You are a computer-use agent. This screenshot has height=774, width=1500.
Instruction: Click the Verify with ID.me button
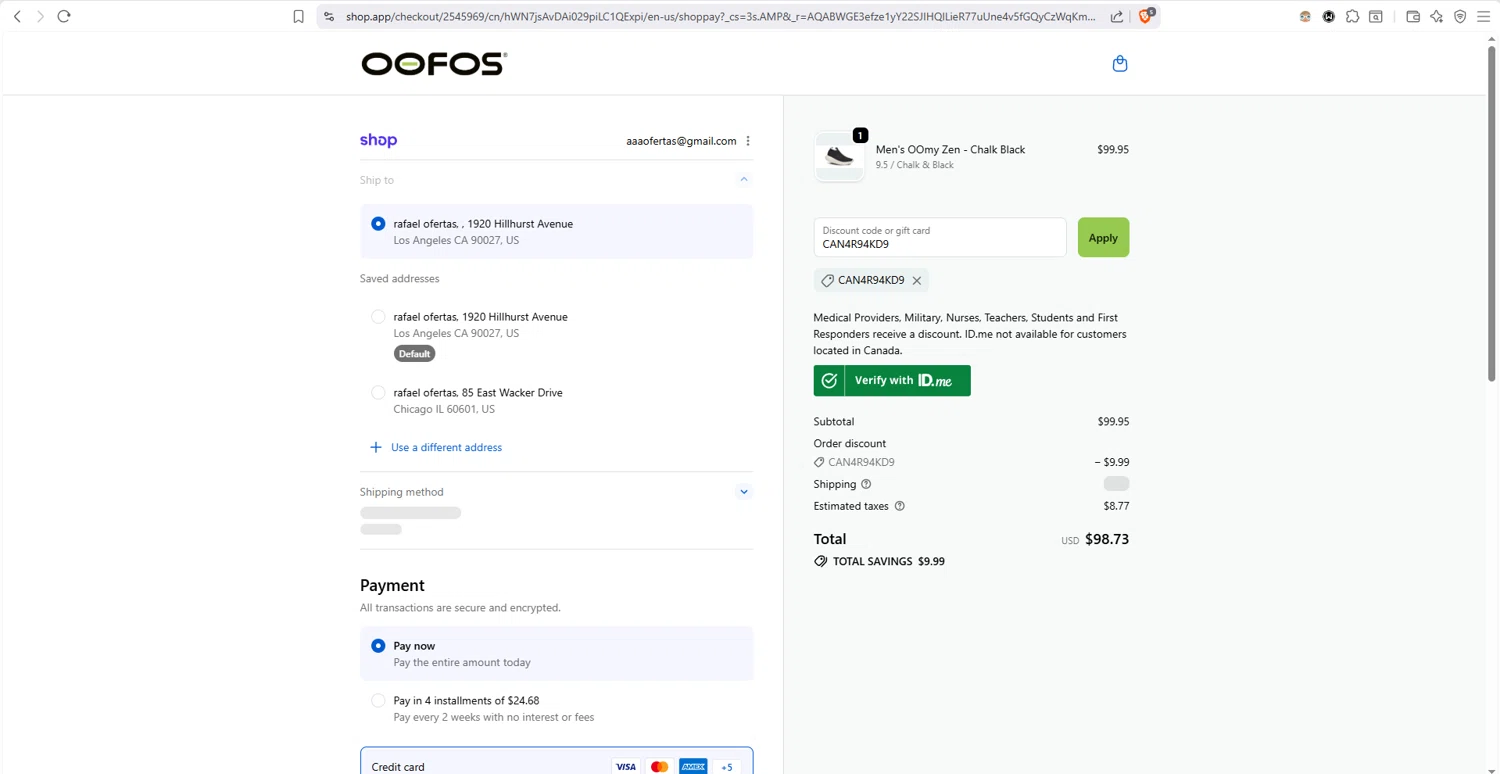pos(892,381)
